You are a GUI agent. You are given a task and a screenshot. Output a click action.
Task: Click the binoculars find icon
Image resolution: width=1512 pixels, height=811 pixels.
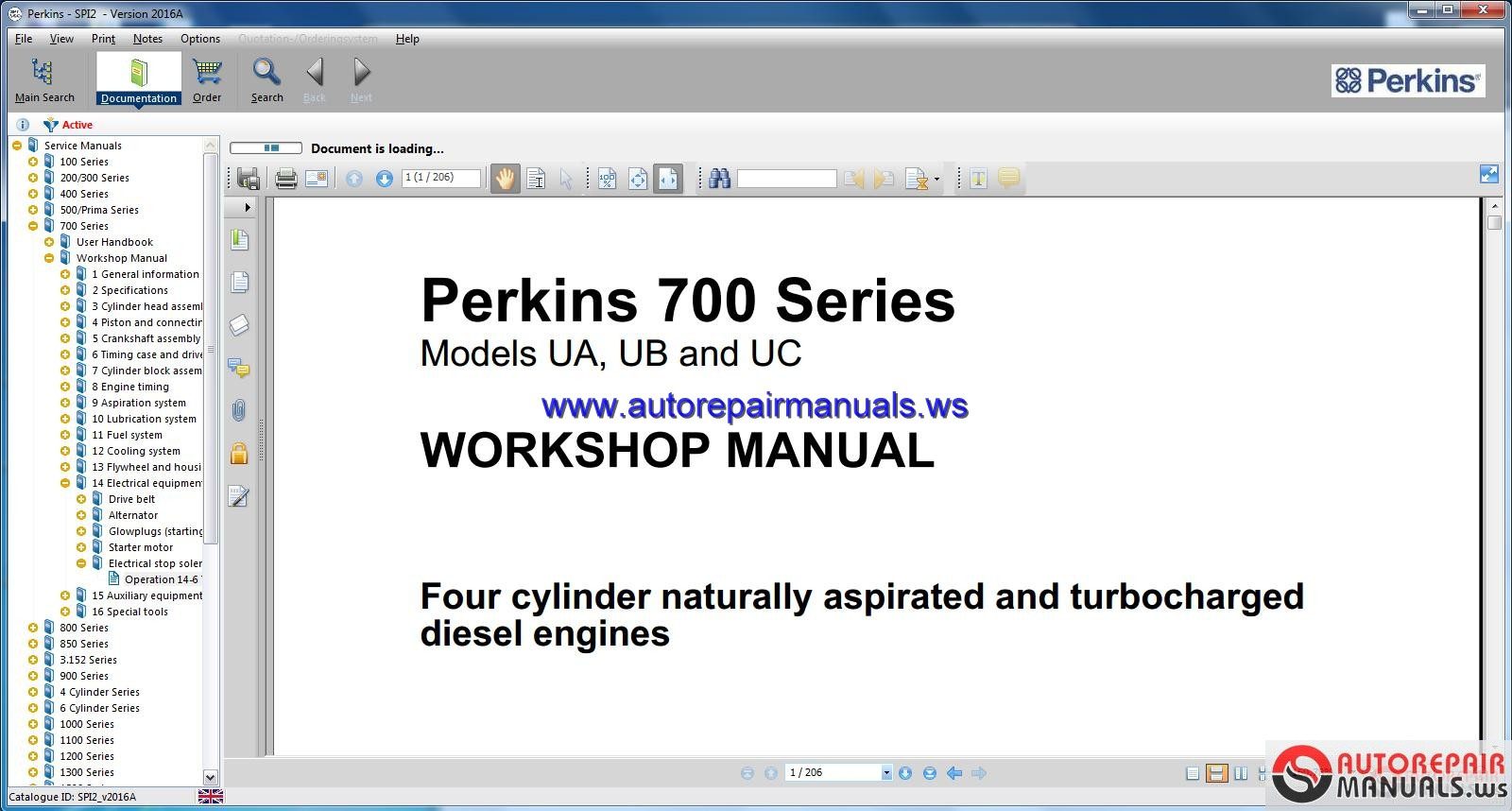720,179
